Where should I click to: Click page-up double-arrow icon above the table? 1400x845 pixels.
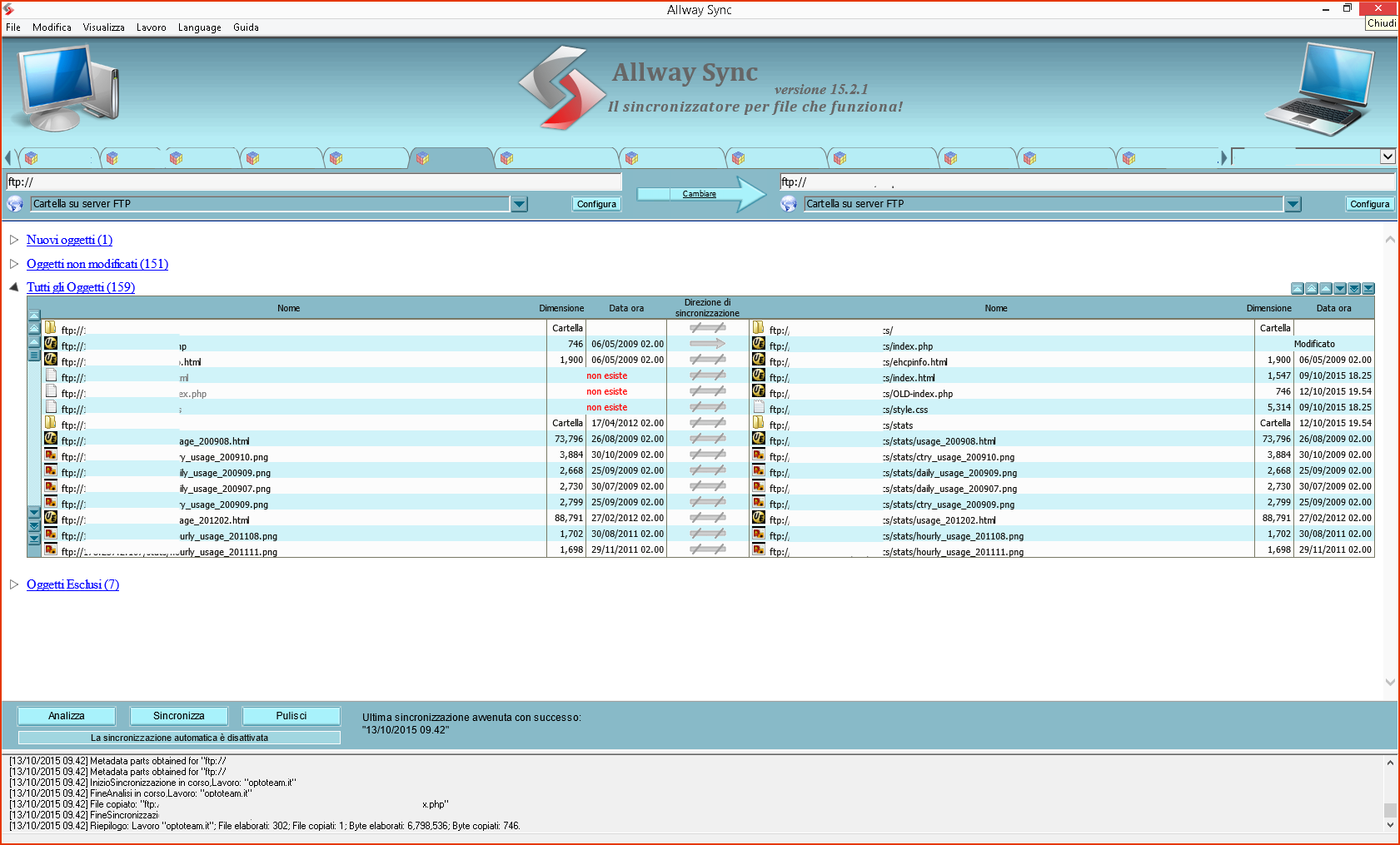1312,289
